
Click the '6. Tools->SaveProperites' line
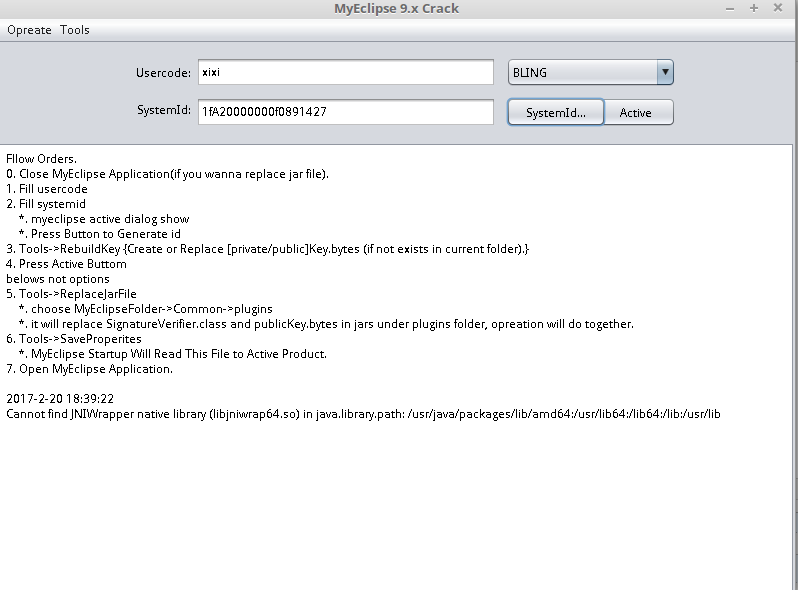[74, 339]
